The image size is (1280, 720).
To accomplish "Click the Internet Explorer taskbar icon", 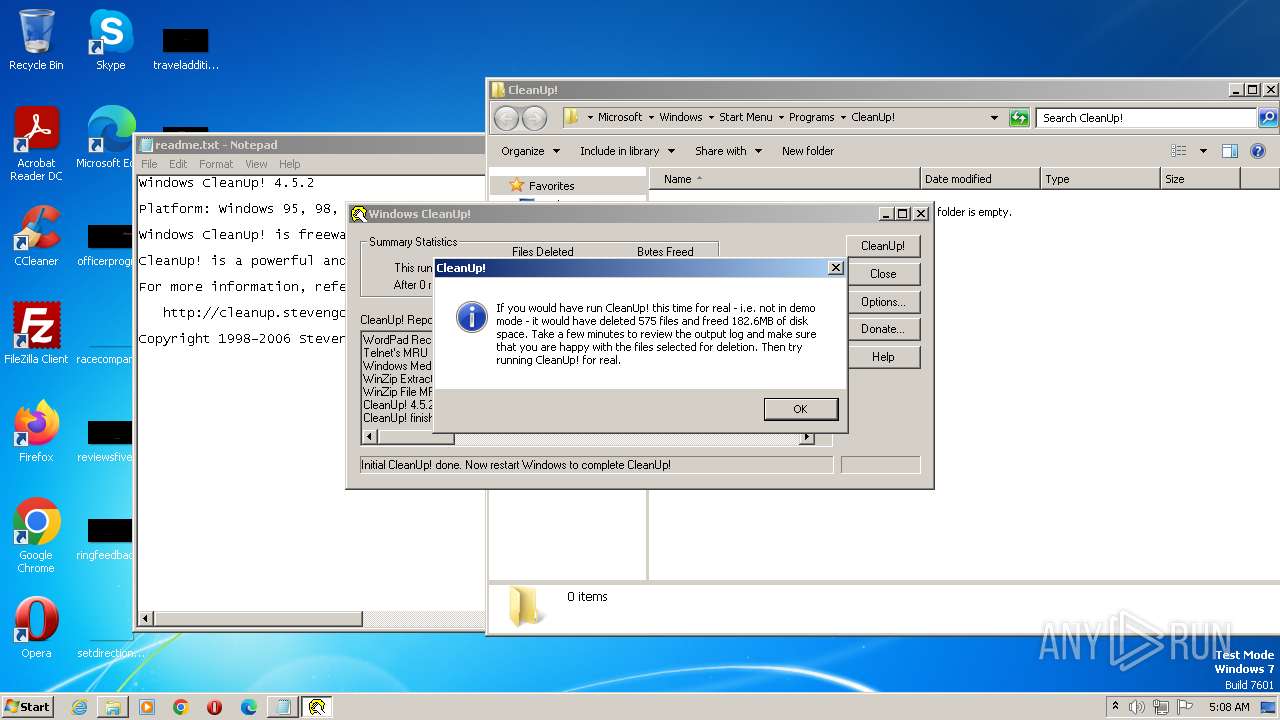I will [79, 707].
